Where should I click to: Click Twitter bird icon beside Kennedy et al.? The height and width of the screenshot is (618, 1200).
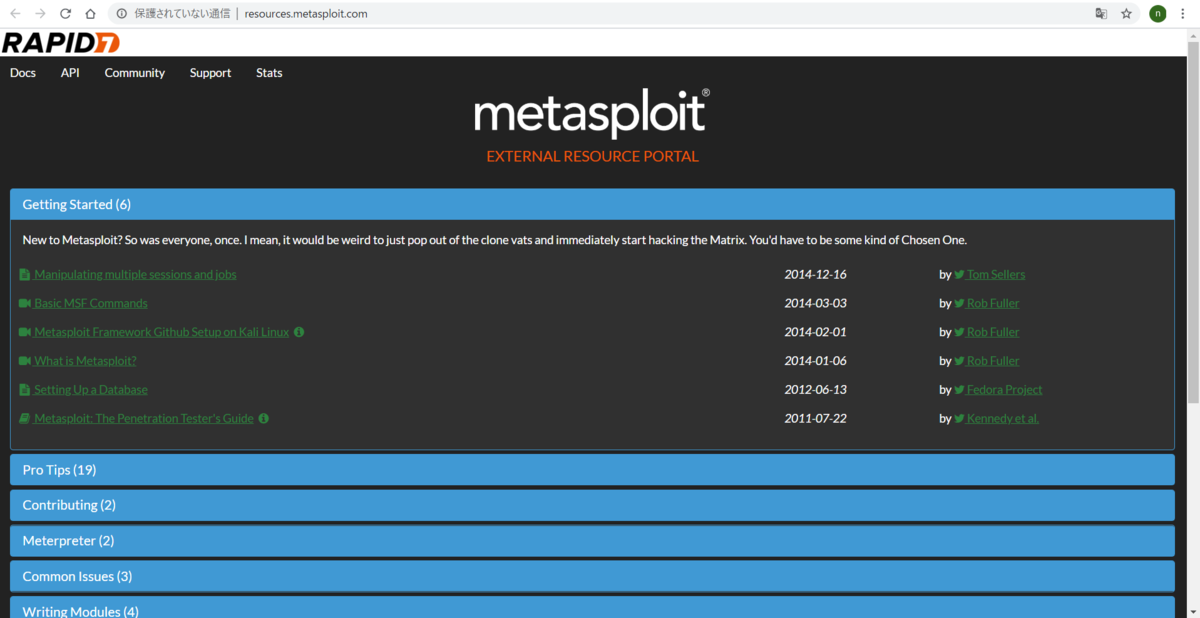[959, 418]
